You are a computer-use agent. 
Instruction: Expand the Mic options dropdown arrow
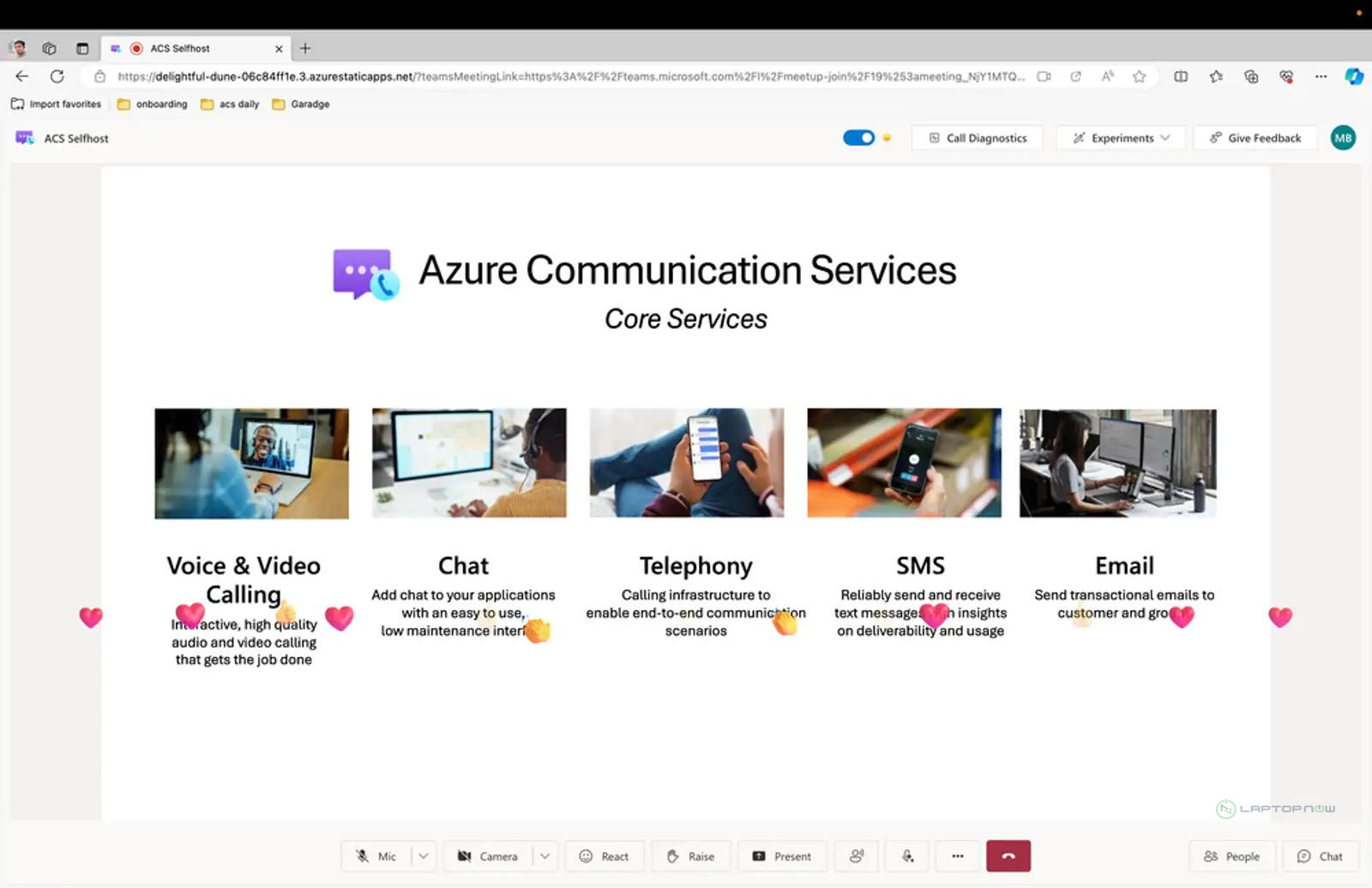424,856
